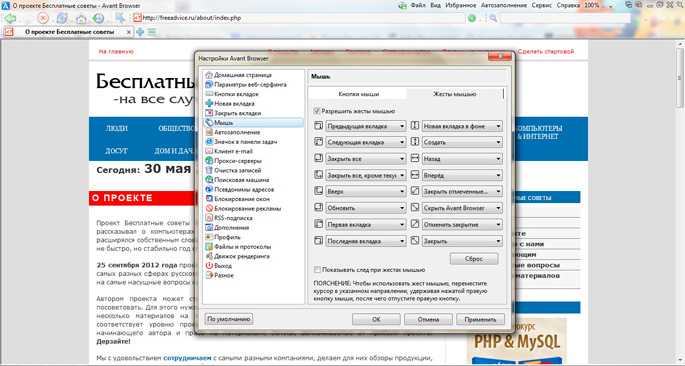Click the blue plus new tab icon
The image size is (685, 366).
(140, 32)
